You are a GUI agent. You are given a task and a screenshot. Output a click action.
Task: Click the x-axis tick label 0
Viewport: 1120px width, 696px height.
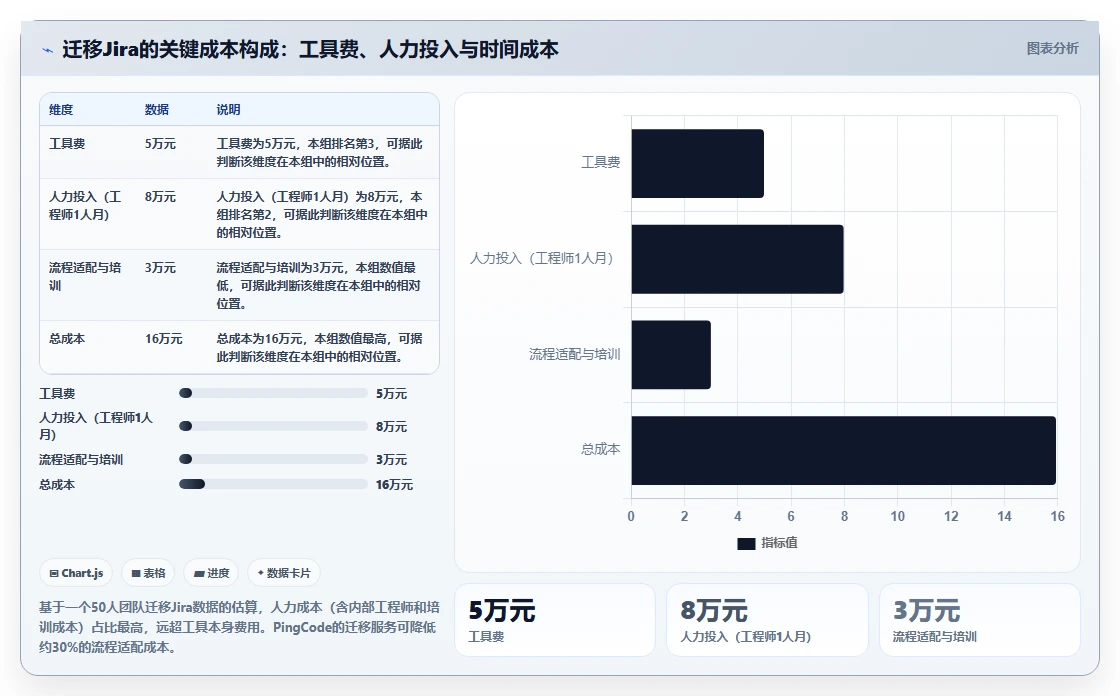[x=631, y=517]
